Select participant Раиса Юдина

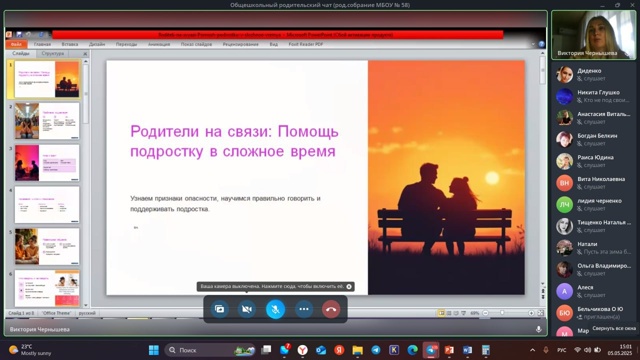coord(594,161)
